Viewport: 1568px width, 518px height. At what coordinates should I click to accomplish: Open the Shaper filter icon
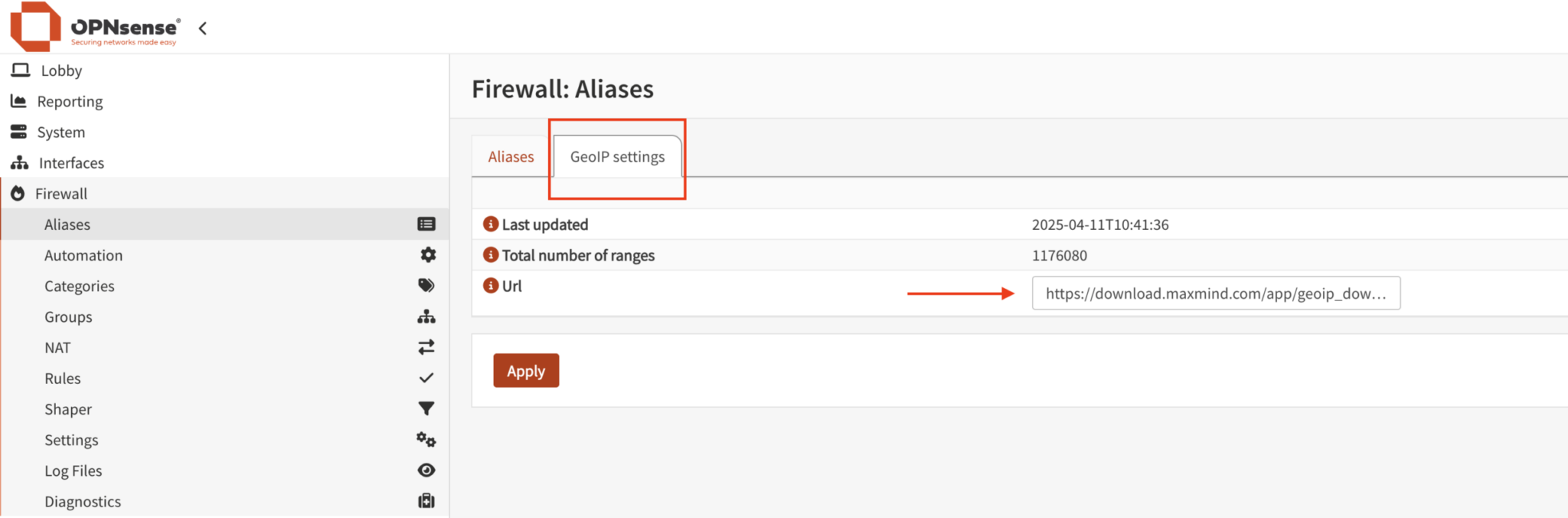(x=426, y=408)
